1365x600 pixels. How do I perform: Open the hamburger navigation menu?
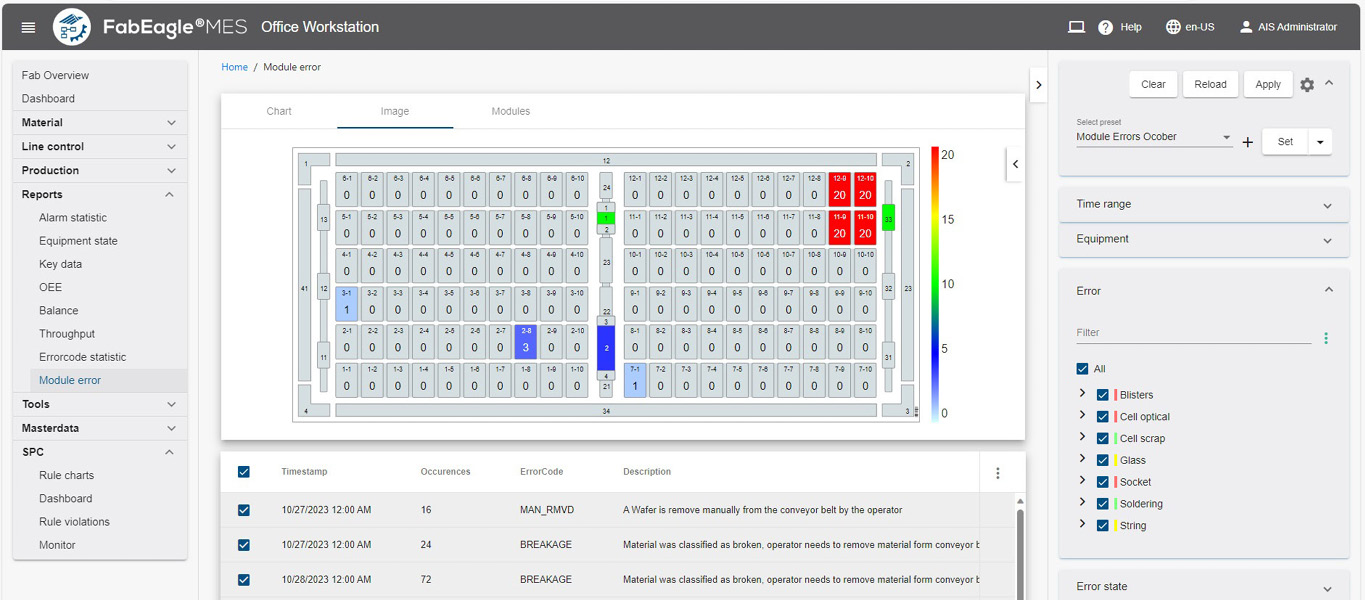28,27
